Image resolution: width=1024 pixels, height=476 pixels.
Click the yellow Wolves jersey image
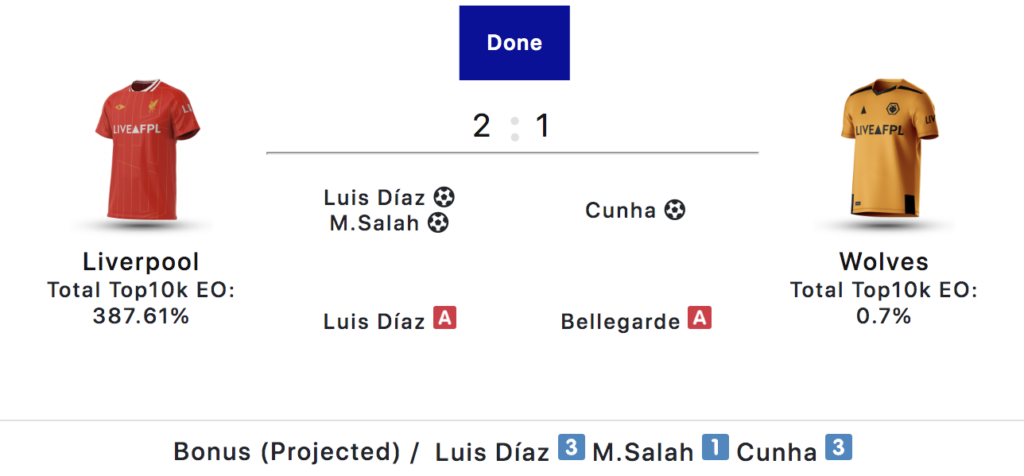click(x=889, y=148)
